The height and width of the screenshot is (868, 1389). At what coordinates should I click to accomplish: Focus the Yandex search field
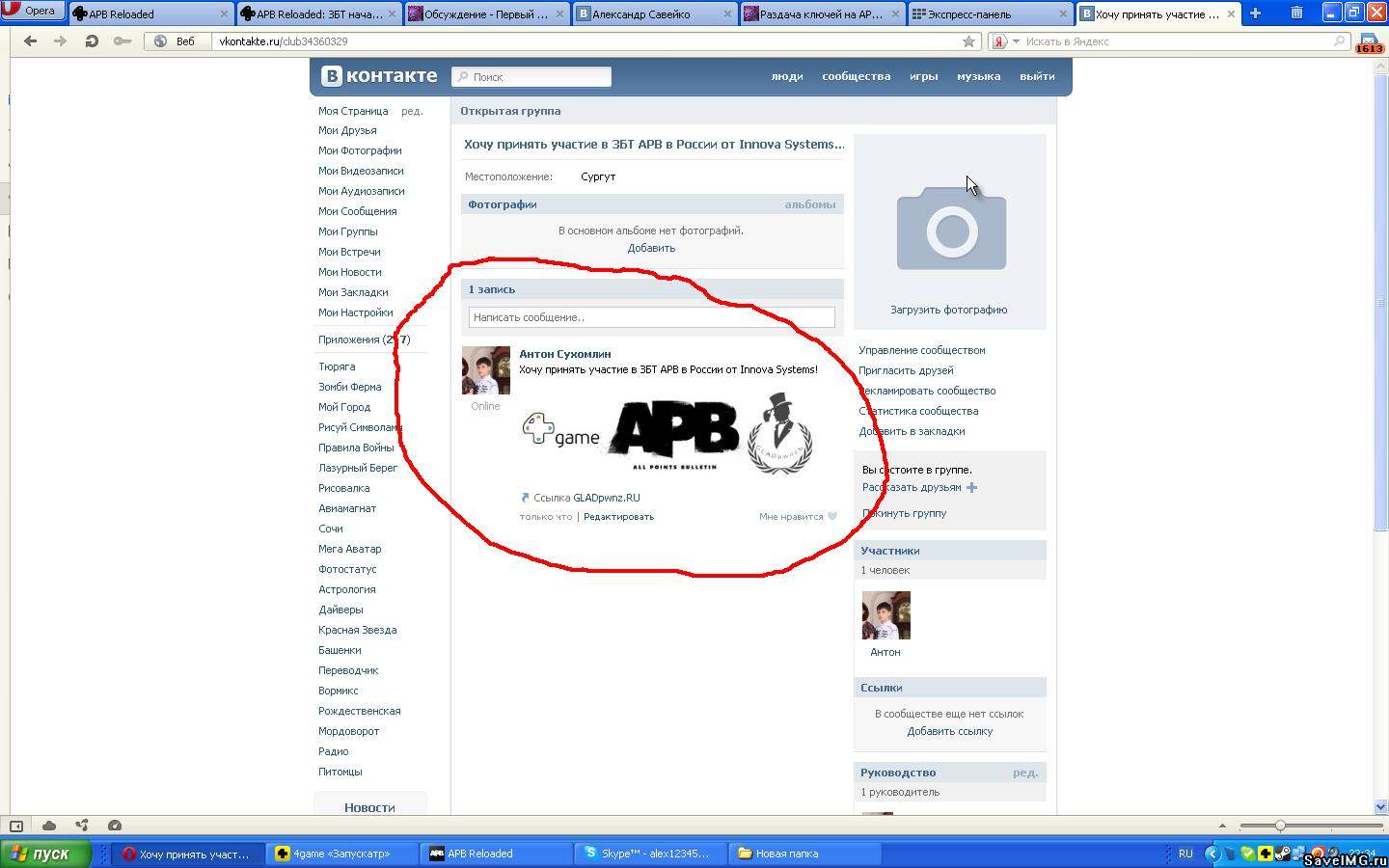click(x=1177, y=41)
